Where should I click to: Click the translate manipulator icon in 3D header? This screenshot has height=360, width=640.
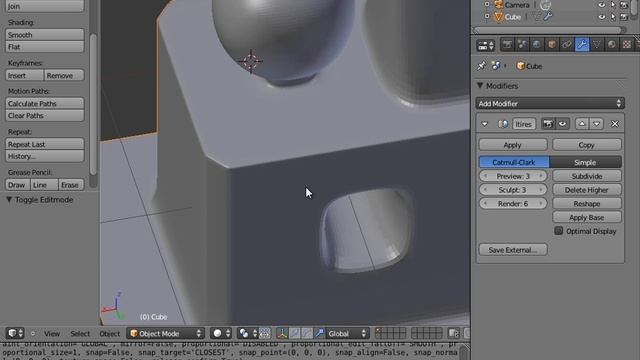pyautogui.click(x=294, y=333)
